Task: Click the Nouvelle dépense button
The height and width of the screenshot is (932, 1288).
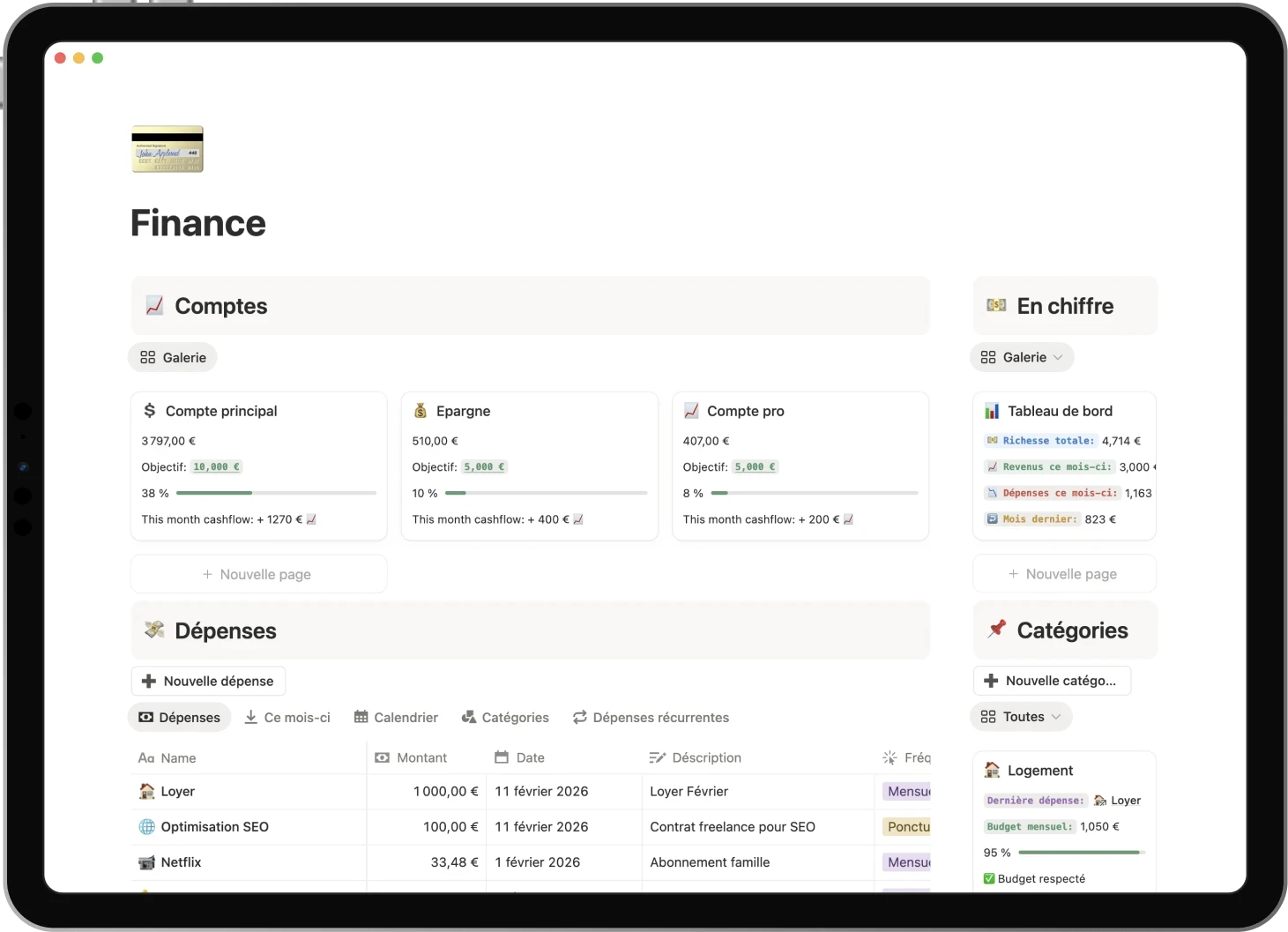Action: 208,680
